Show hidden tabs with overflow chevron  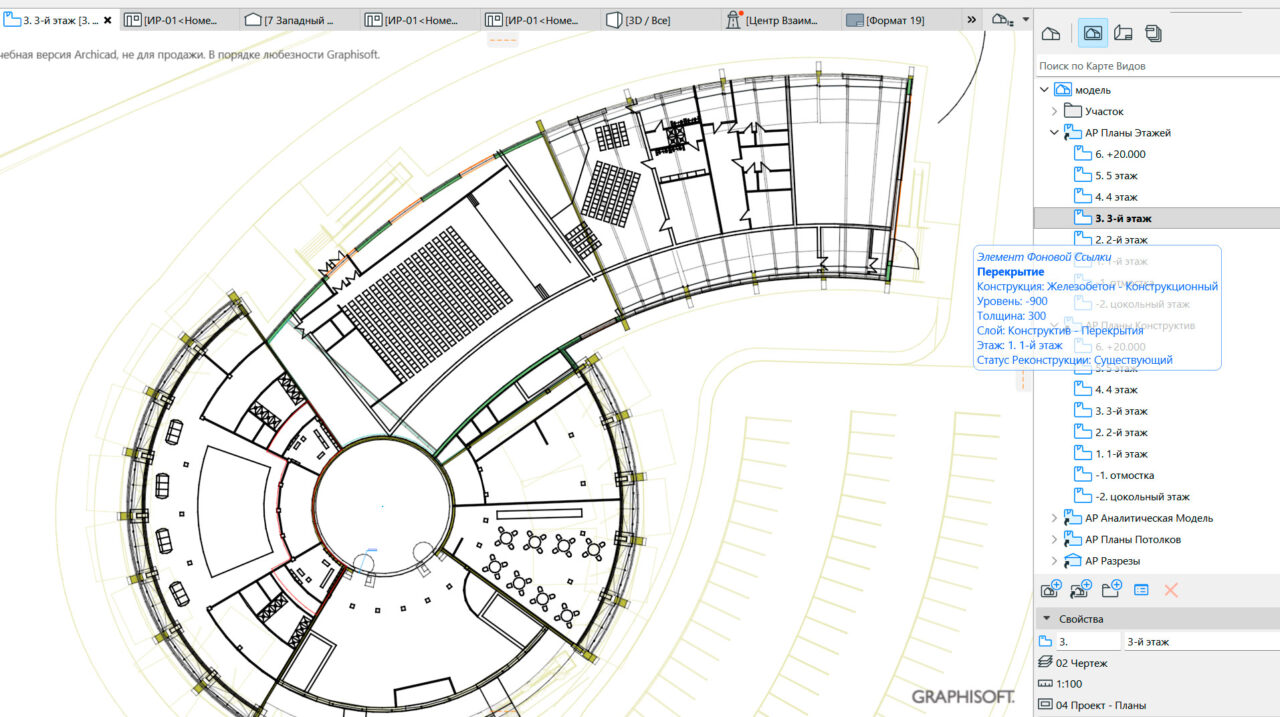[972, 20]
